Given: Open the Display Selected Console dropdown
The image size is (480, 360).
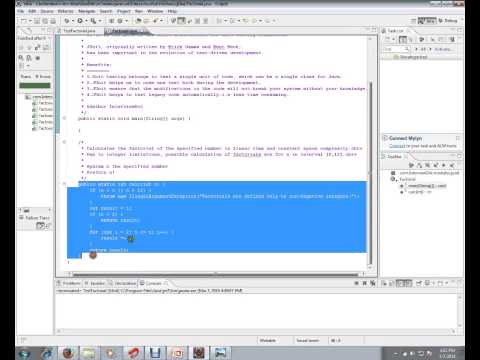Looking at the screenshot, I should coord(433,283).
